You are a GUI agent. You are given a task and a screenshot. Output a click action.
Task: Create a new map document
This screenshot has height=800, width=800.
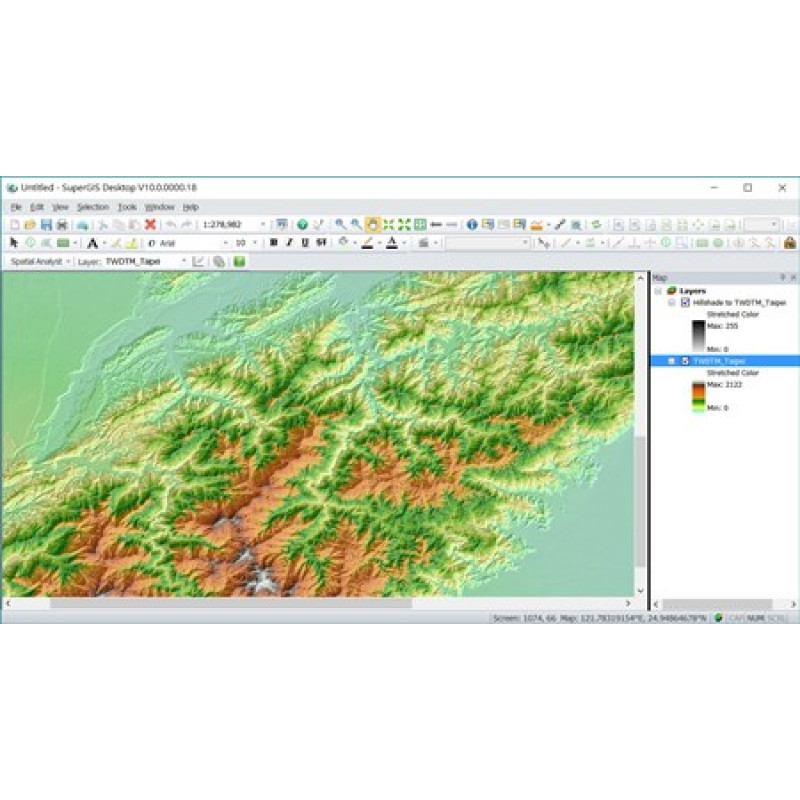pyautogui.click(x=15, y=225)
